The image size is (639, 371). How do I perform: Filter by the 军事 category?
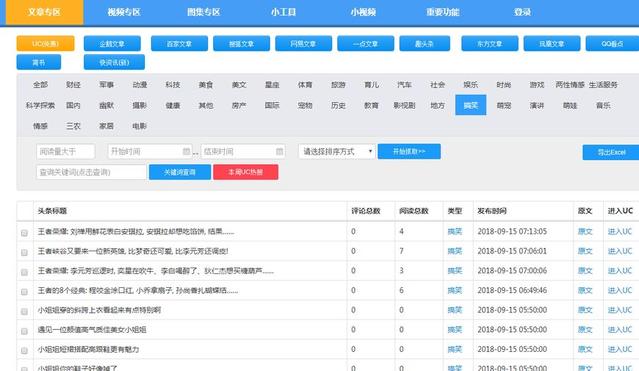click(106, 85)
